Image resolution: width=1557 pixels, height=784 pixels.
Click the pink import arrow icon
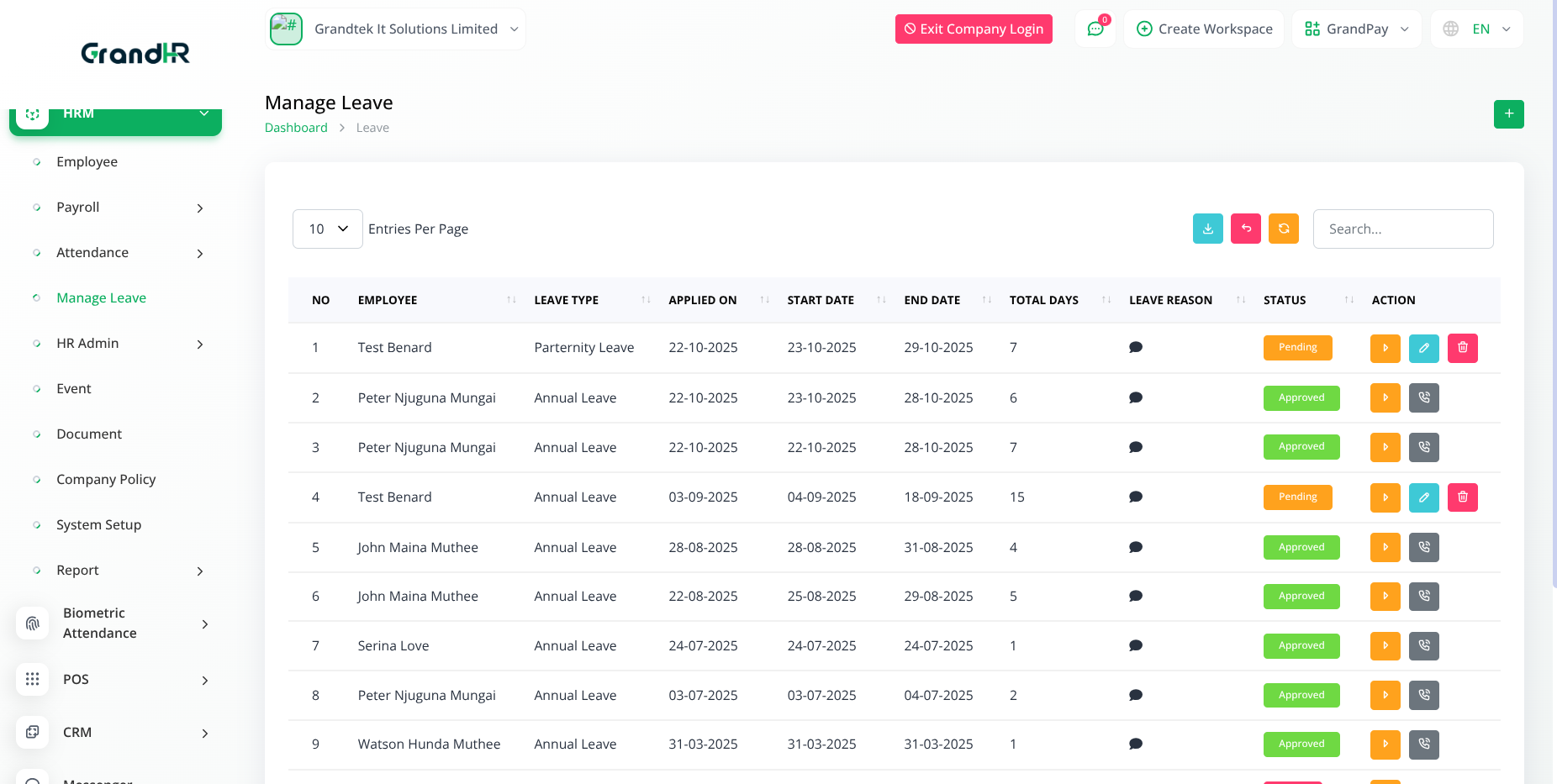click(1245, 229)
